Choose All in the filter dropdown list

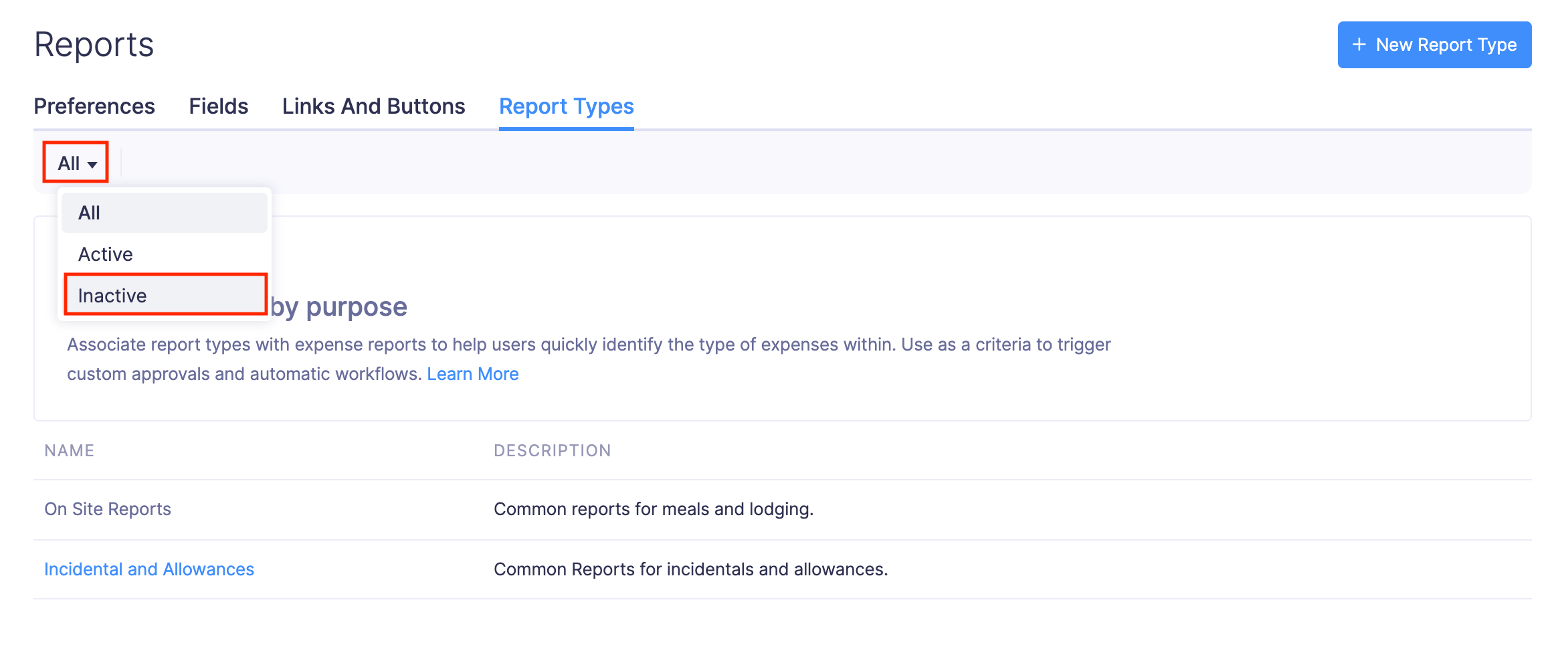click(89, 212)
